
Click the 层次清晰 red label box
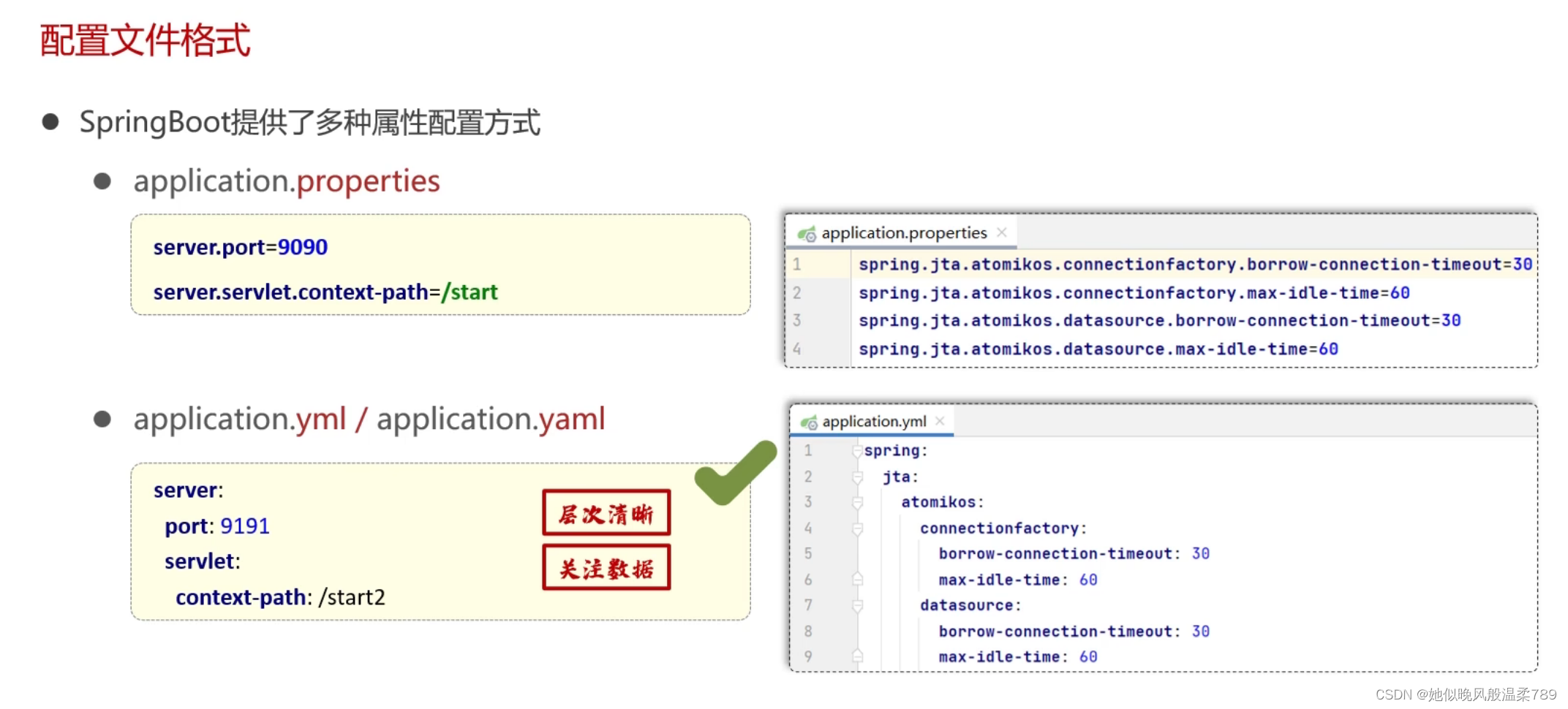pos(606,513)
